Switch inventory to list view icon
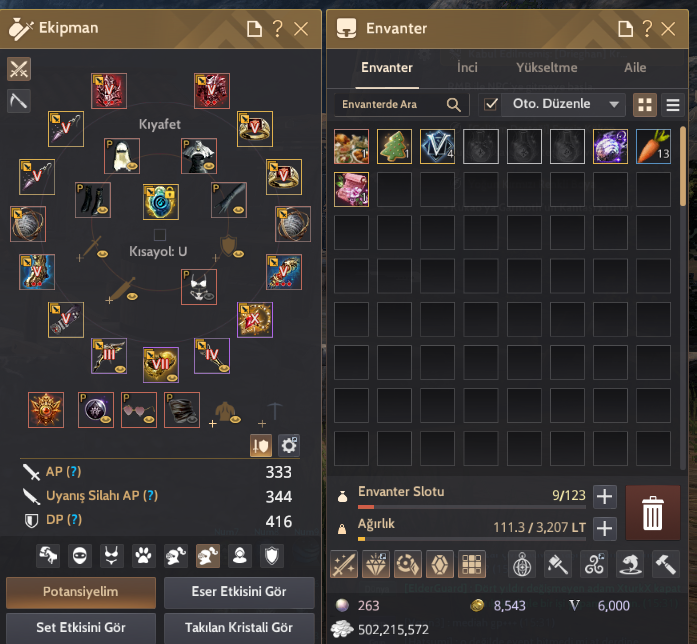This screenshot has height=644, width=697. (x=673, y=105)
